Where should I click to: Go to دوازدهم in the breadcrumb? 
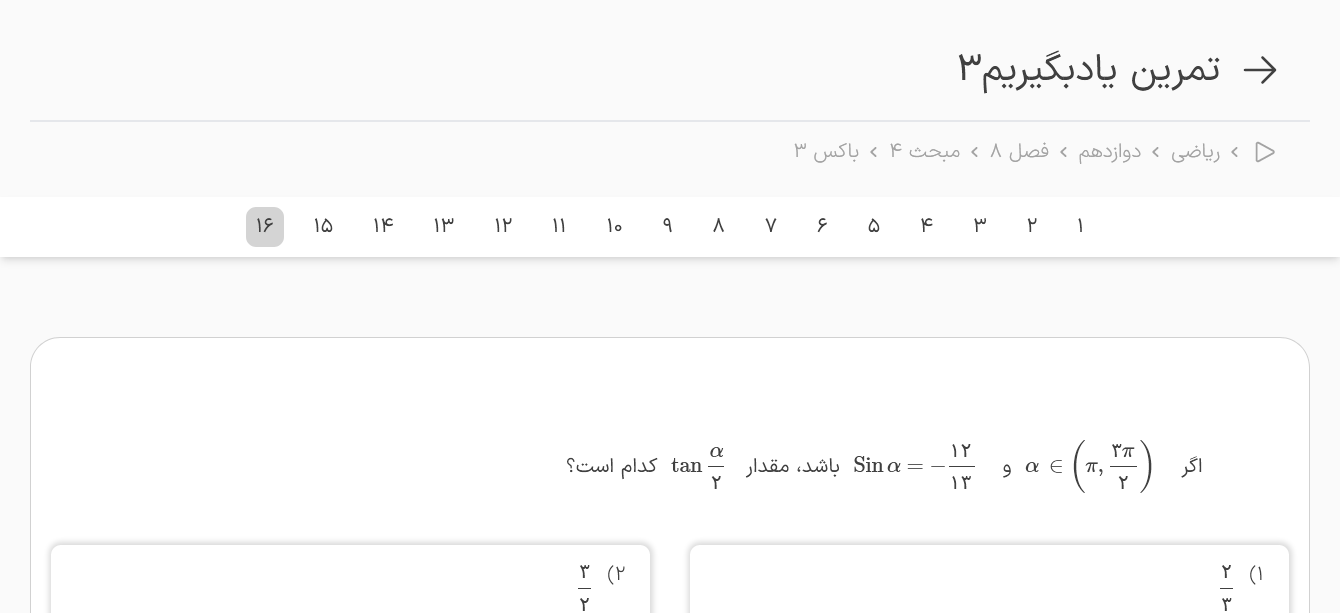click(x=1109, y=152)
